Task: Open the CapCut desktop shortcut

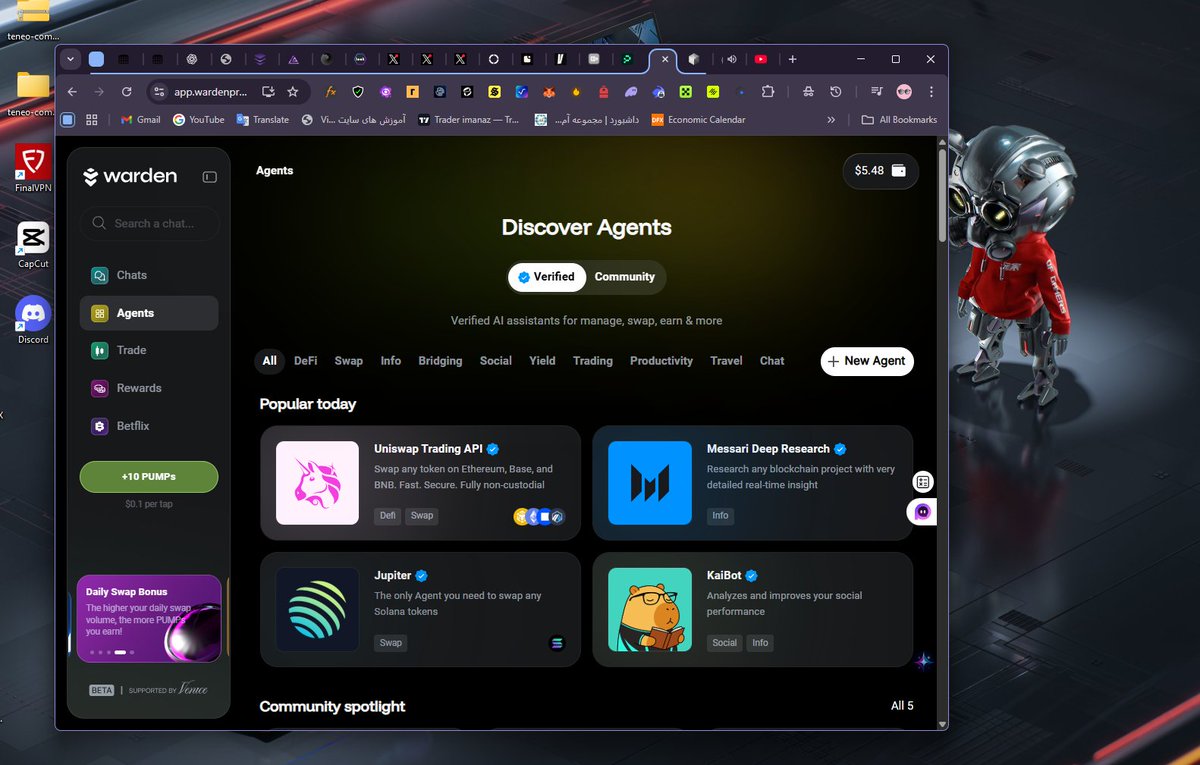Action: point(33,246)
